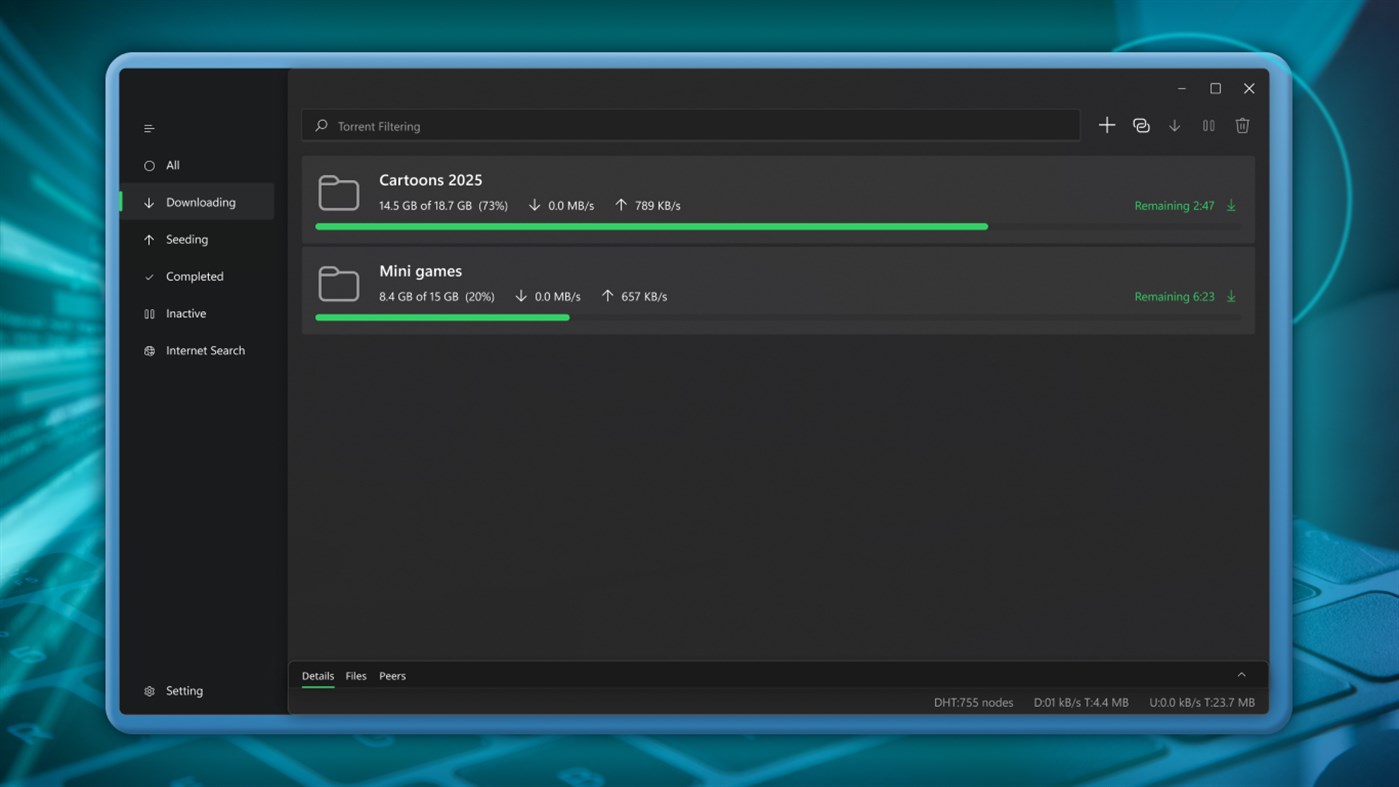This screenshot has height=787, width=1399.
Task: Click the Cartoons 2025 progress bar
Action: click(650, 226)
